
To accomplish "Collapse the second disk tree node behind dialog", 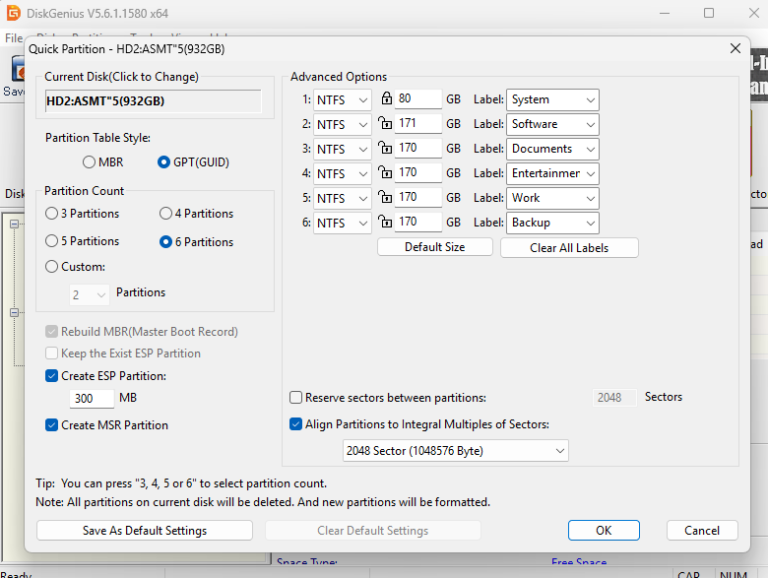I will pos(14,313).
